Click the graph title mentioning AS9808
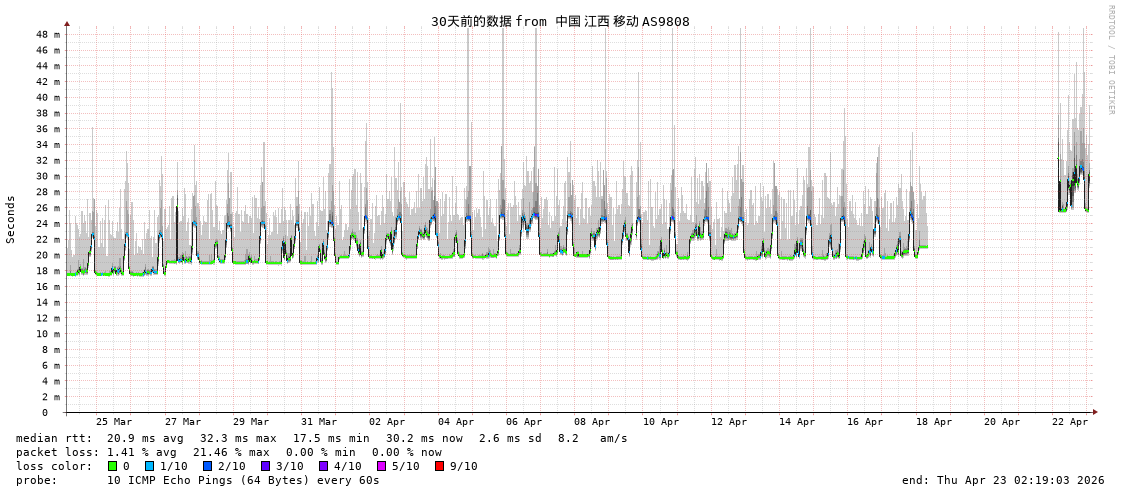Screen dimensions: 1121x494 (560, 21)
